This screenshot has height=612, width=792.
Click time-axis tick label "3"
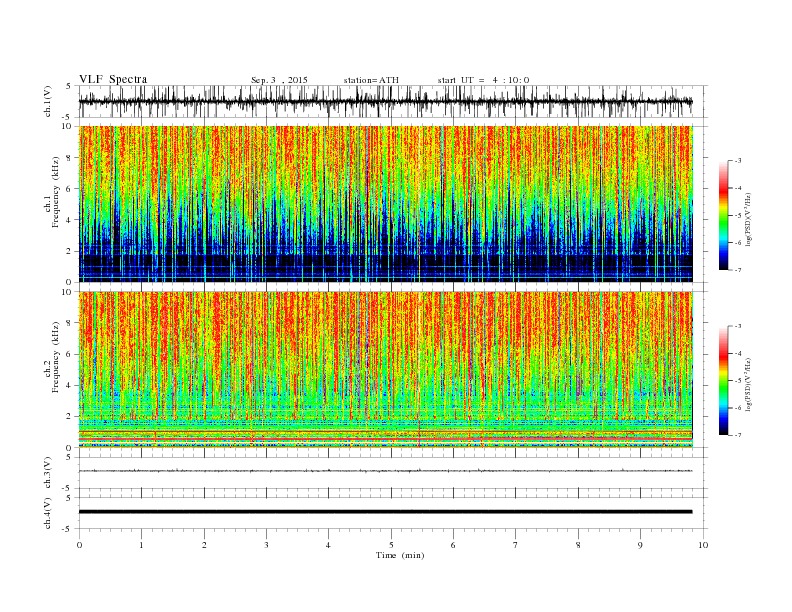pos(266,545)
